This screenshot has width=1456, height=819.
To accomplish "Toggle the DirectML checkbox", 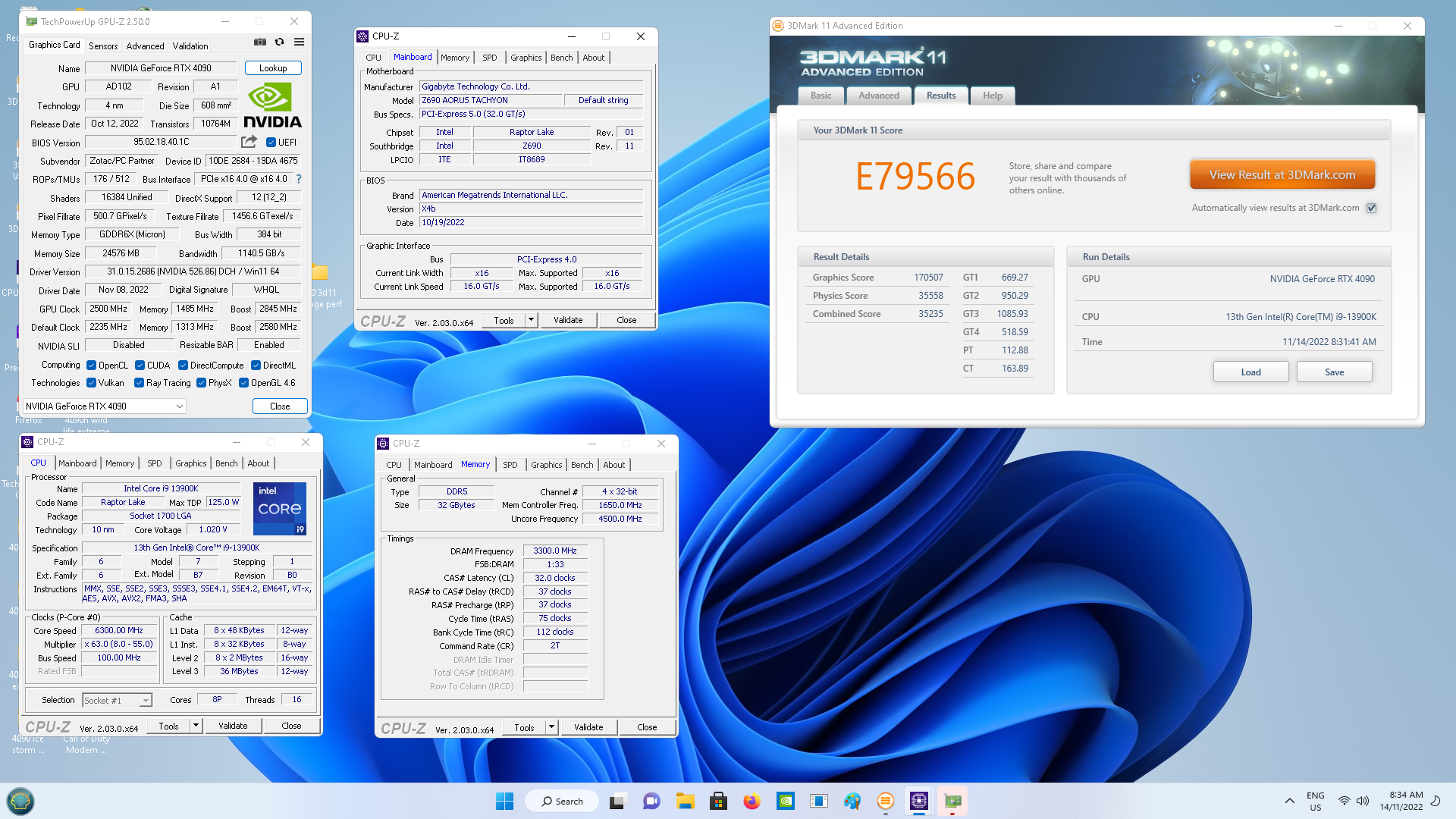I will point(256,366).
